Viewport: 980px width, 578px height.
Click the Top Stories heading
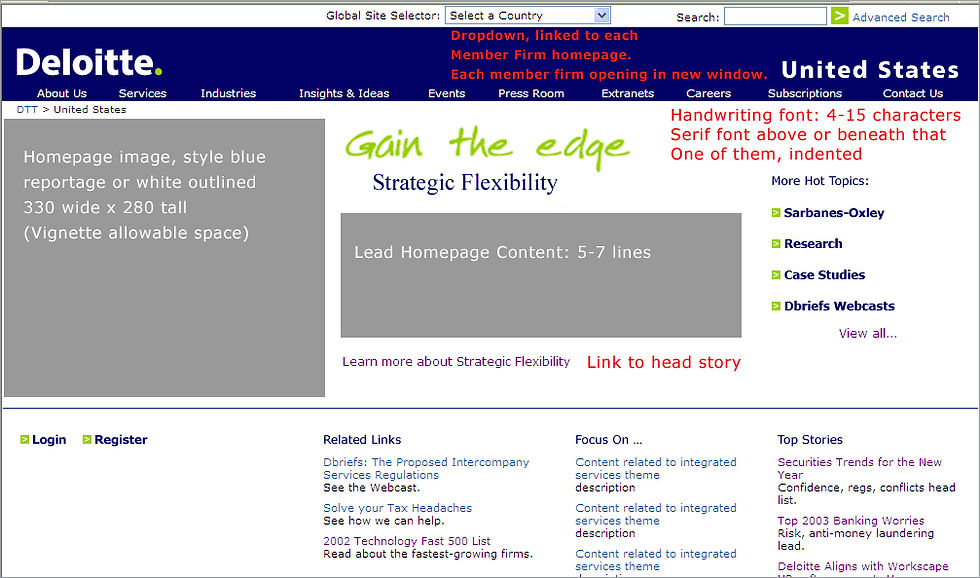pos(810,439)
